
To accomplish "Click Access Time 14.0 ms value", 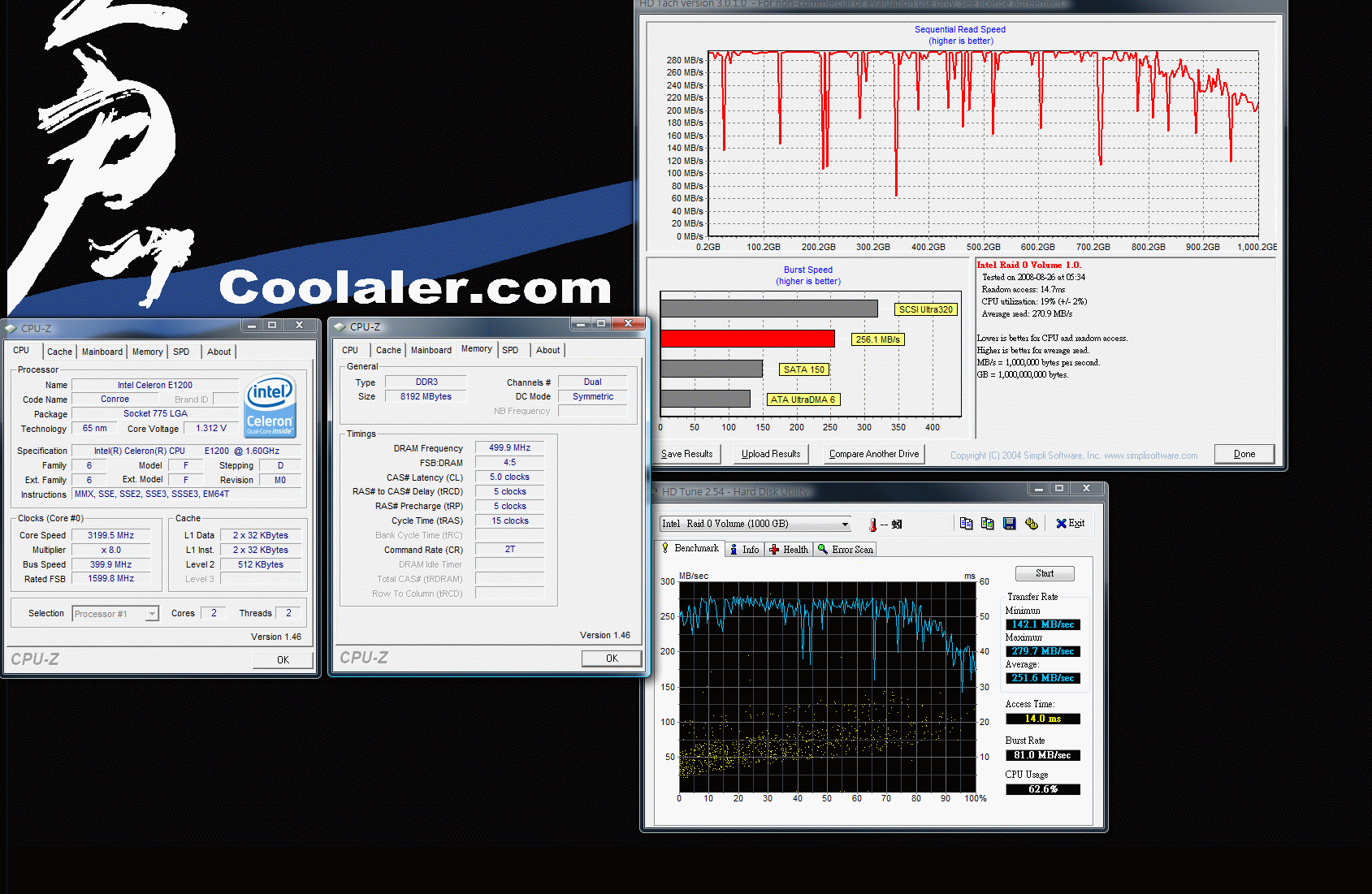I will click(x=1043, y=719).
